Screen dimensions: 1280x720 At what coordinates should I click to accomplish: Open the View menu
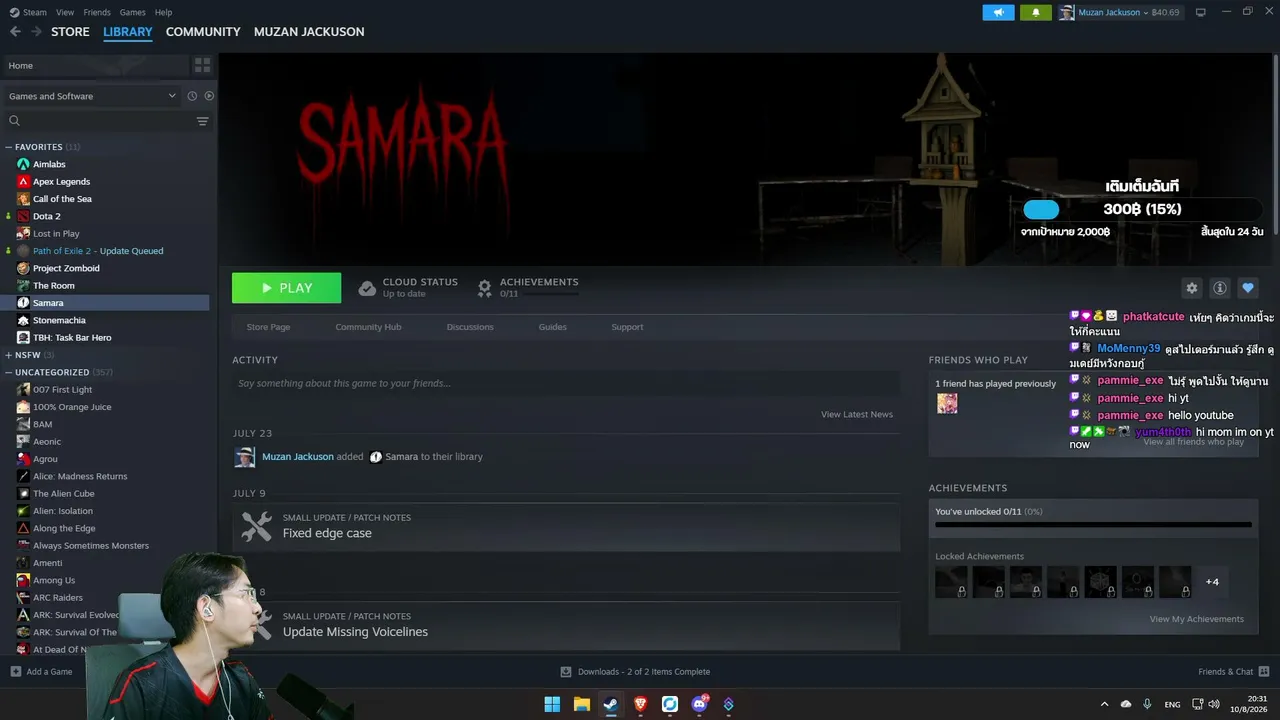(65, 12)
